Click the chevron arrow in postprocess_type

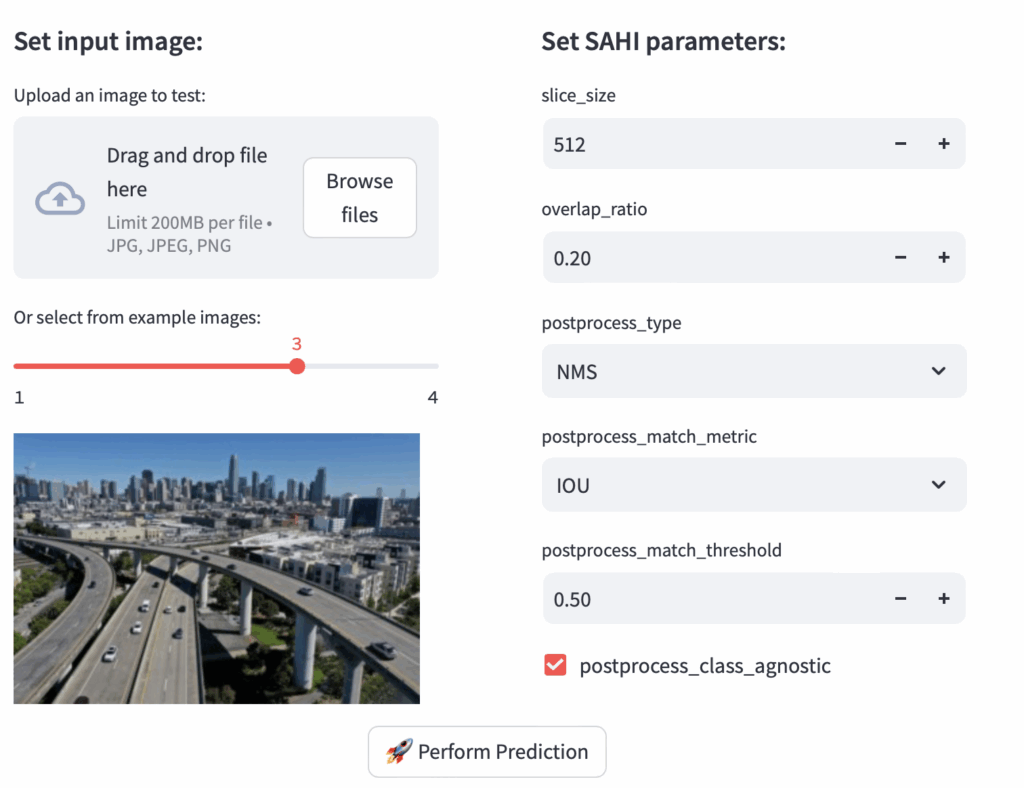[938, 372]
